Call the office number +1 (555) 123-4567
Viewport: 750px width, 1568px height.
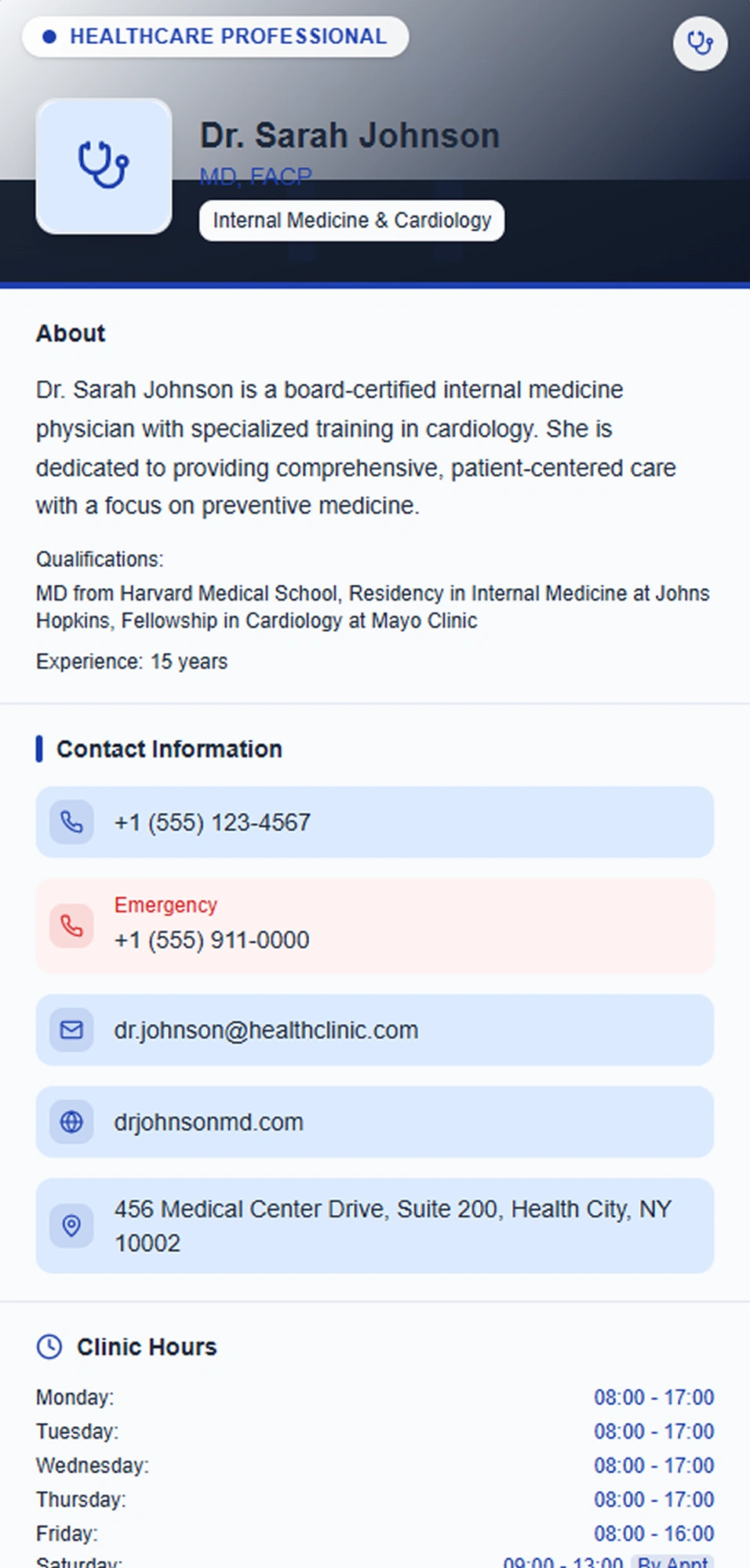tap(213, 822)
